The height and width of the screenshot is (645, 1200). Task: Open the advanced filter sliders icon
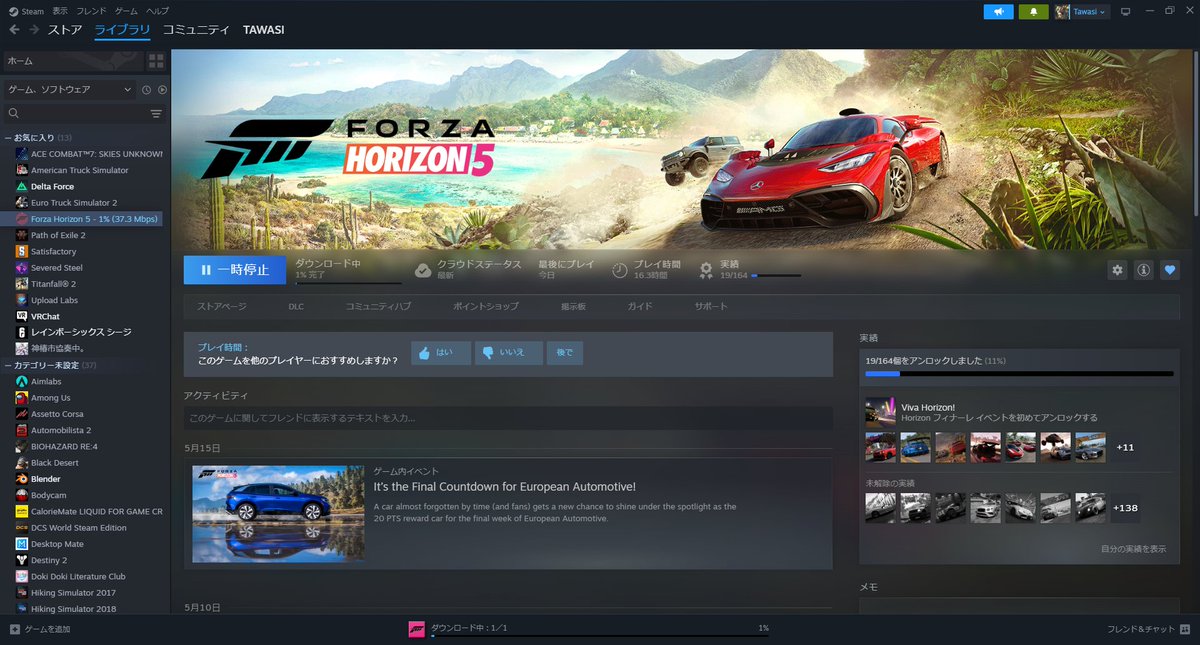156,114
